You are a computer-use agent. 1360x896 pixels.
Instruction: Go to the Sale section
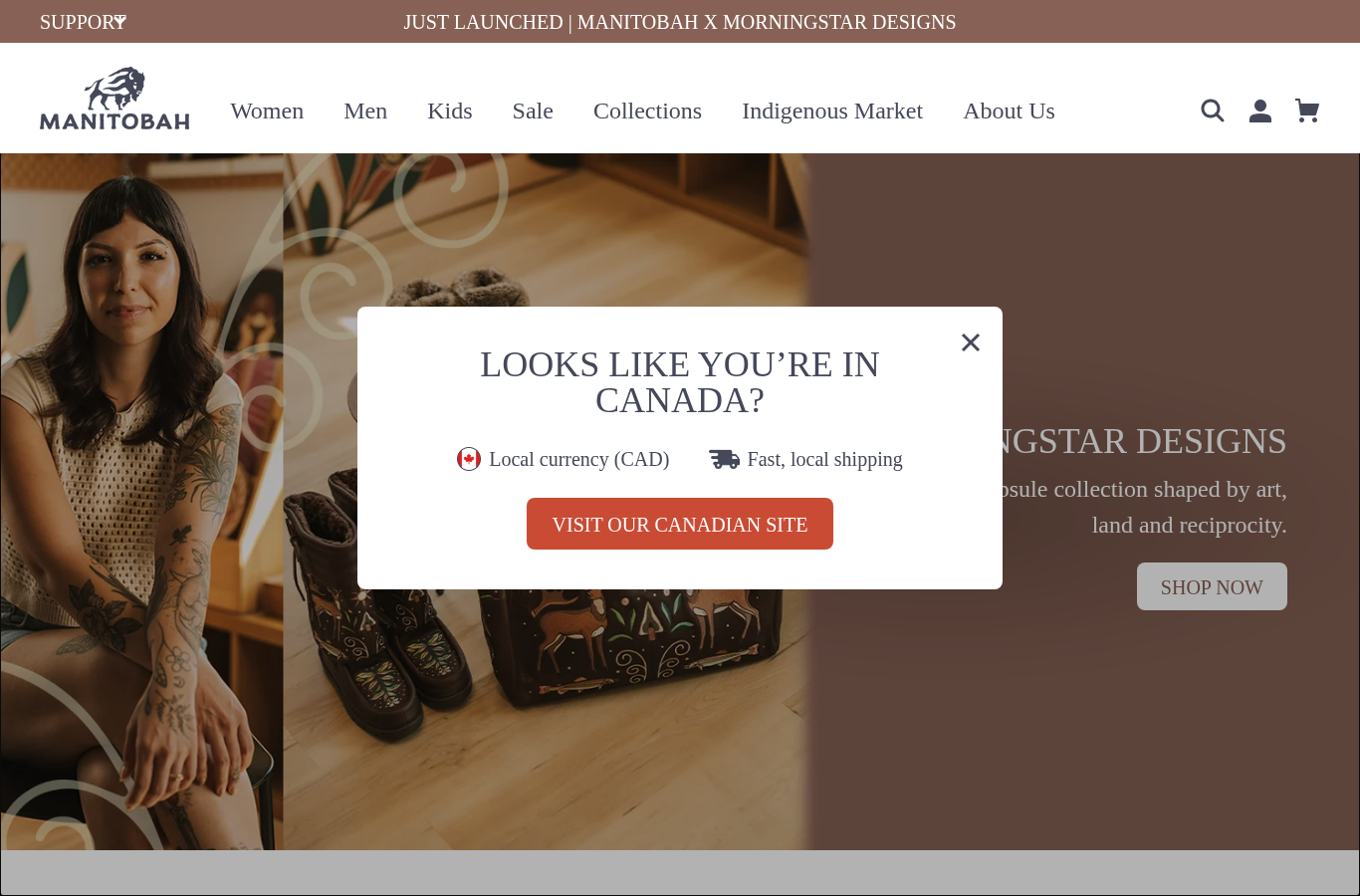[533, 111]
